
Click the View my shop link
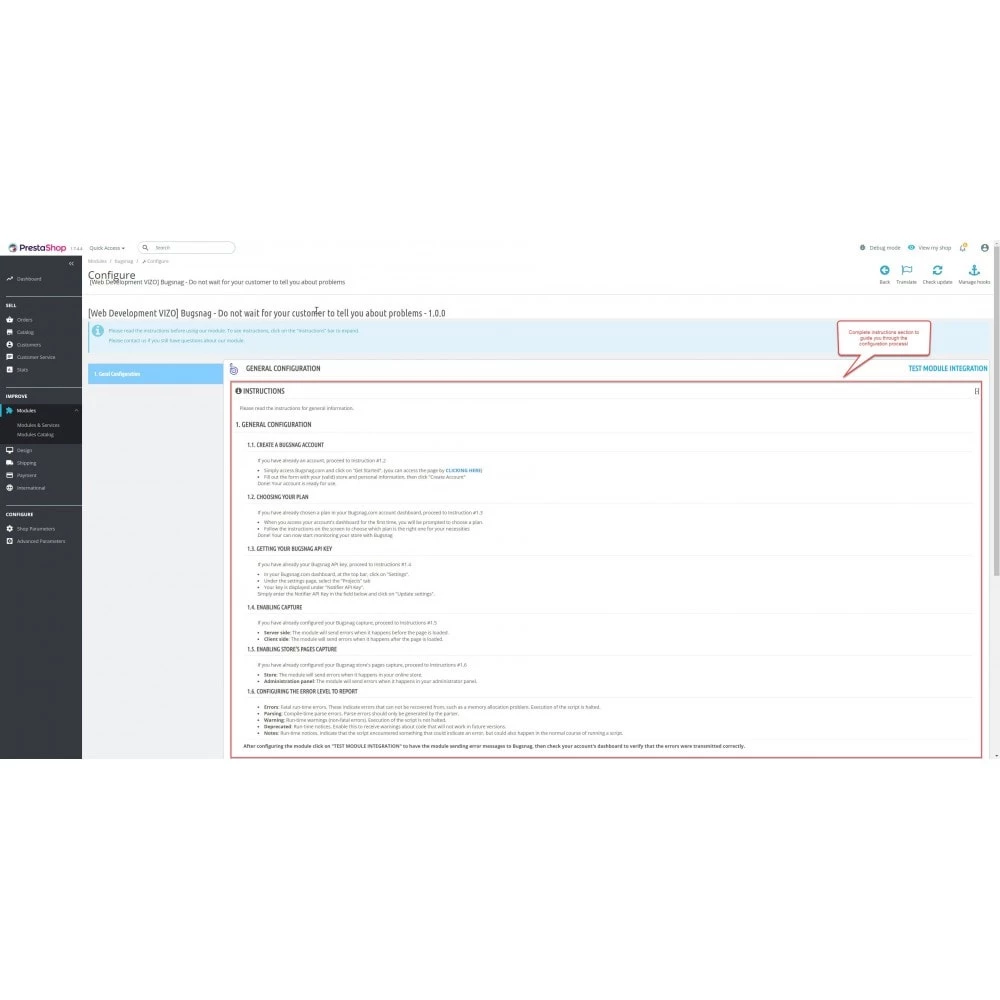click(x=934, y=248)
